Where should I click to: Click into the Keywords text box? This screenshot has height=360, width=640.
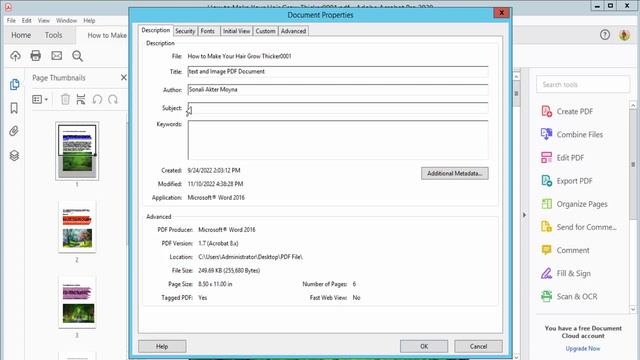point(338,140)
